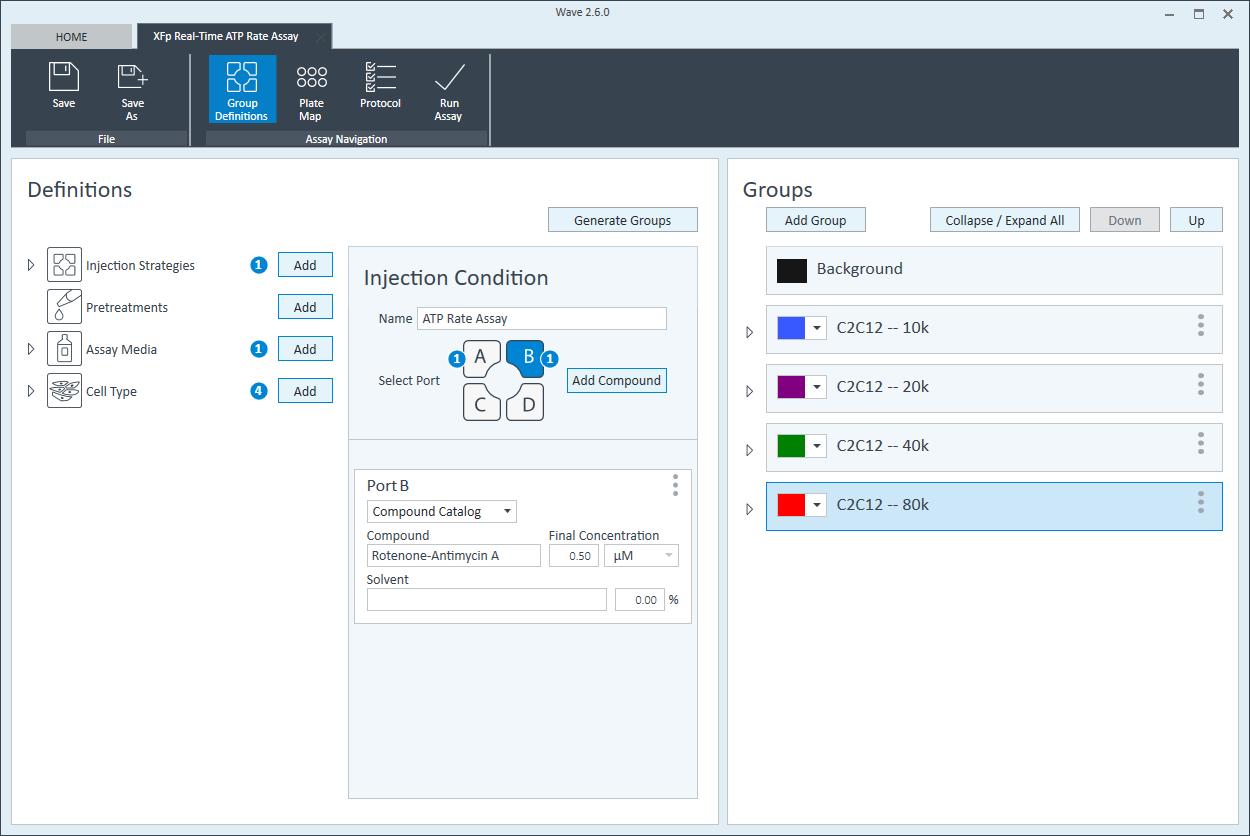The image size is (1250, 836).
Task: Open the Port B options menu dots
Action: point(676,485)
